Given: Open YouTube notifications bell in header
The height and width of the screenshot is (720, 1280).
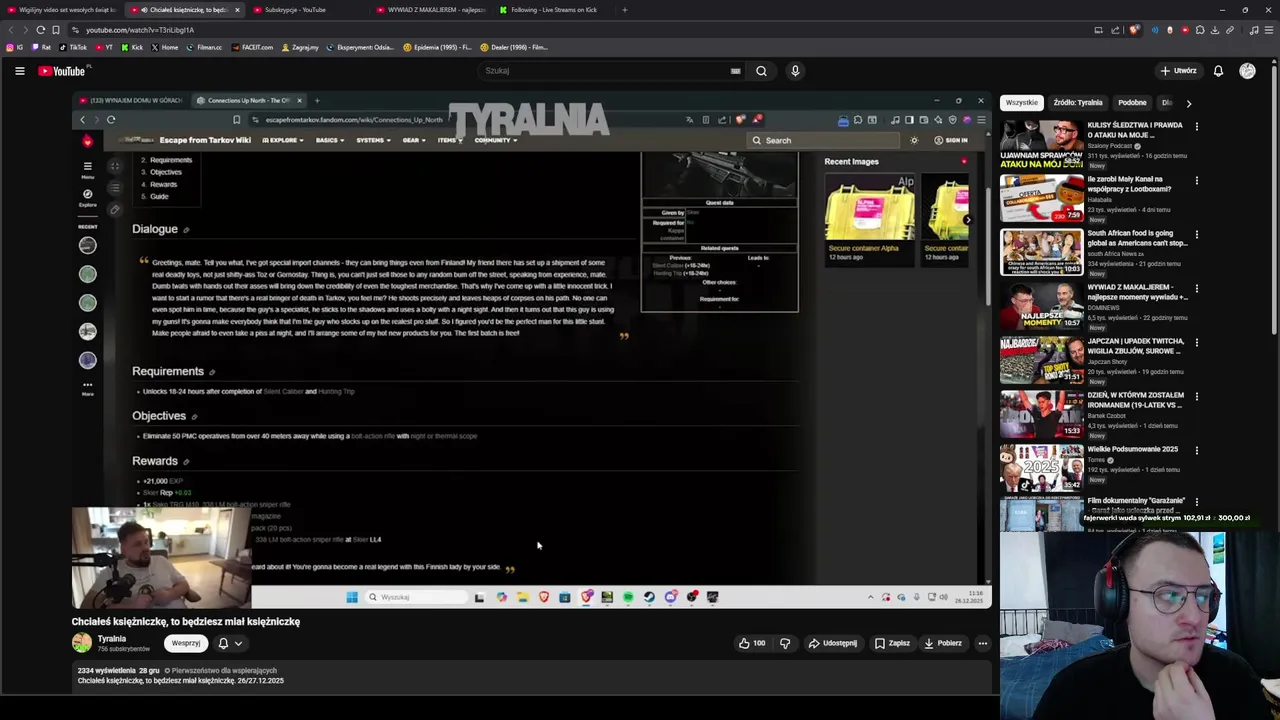Looking at the screenshot, I should coord(1218,71).
